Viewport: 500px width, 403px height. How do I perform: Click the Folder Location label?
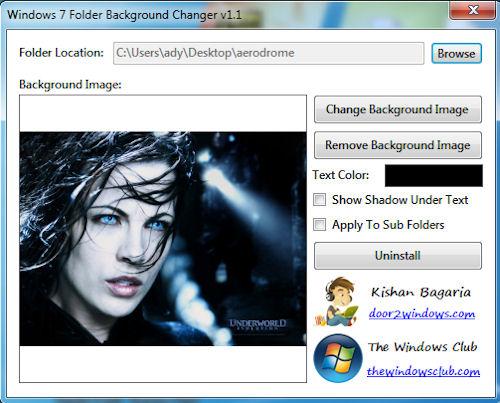point(61,53)
